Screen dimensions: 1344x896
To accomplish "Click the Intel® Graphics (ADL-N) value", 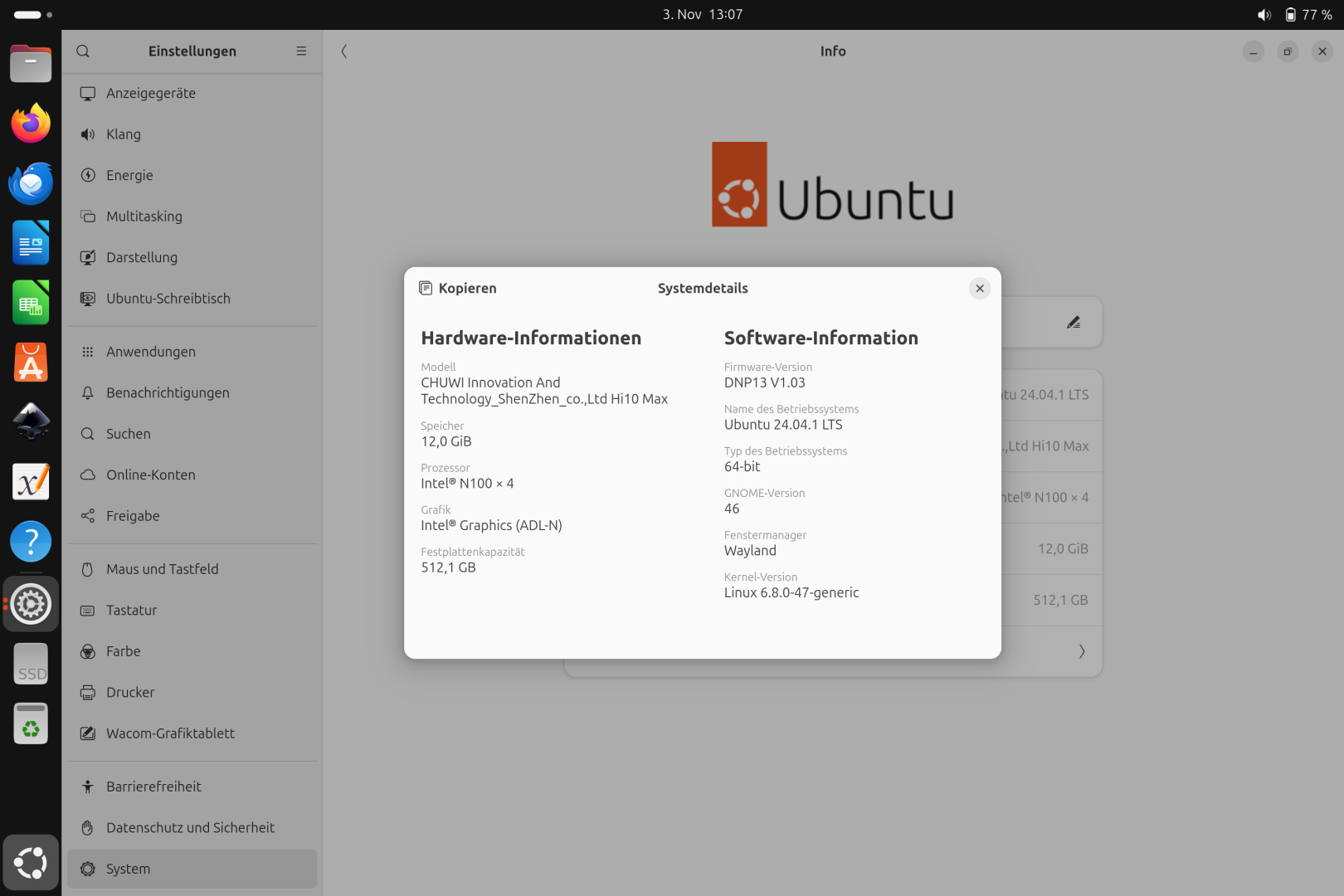I will click(491, 526).
